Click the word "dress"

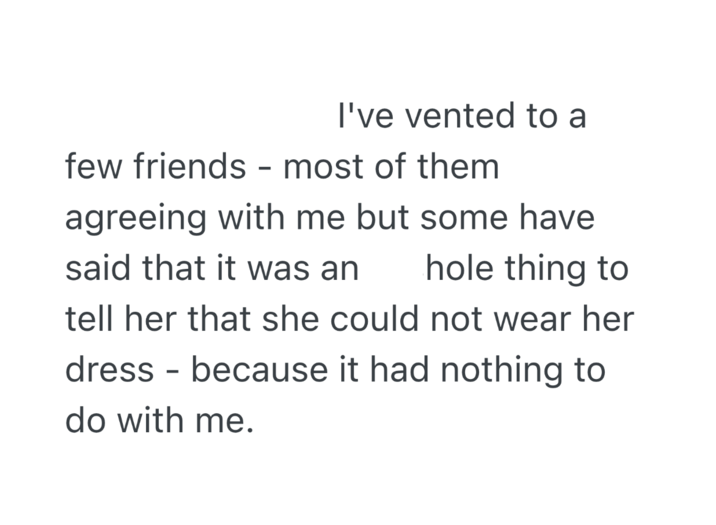click(x=109, y=370)
